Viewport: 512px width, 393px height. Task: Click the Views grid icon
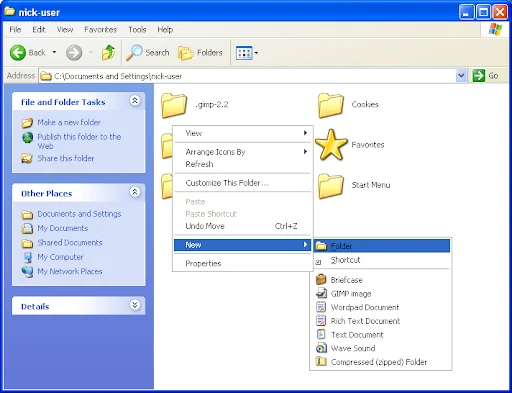click(x=244, y=53)
